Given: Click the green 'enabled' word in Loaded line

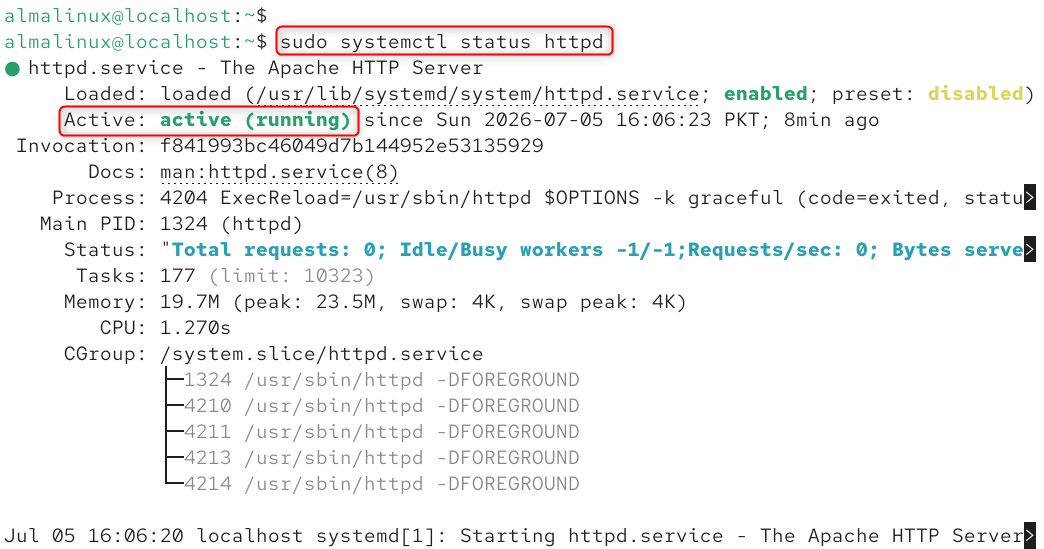Looking at the screenshot, I should click(765, 94).
